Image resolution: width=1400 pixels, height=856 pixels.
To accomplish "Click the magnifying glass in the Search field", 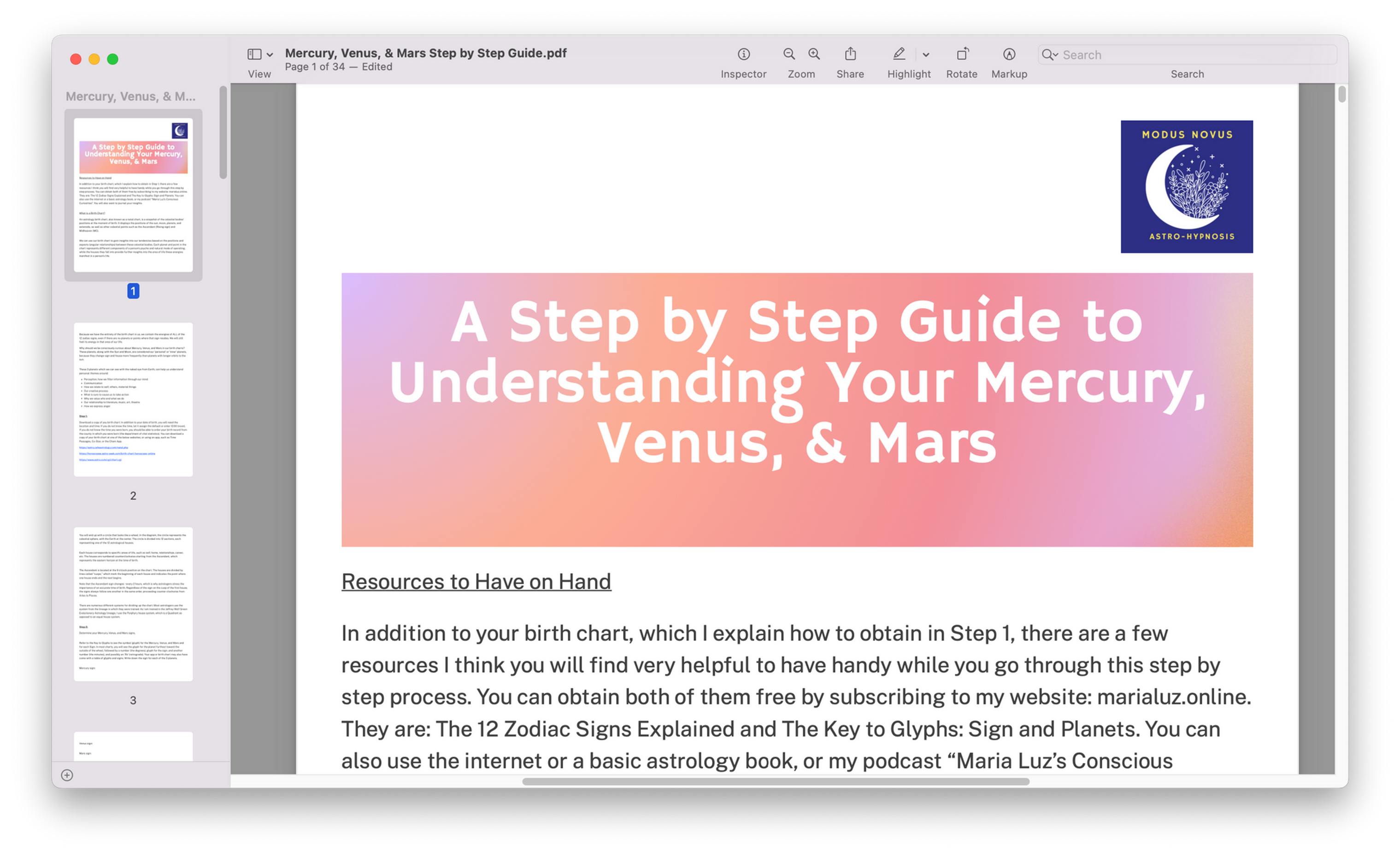I will [1049, 54].
